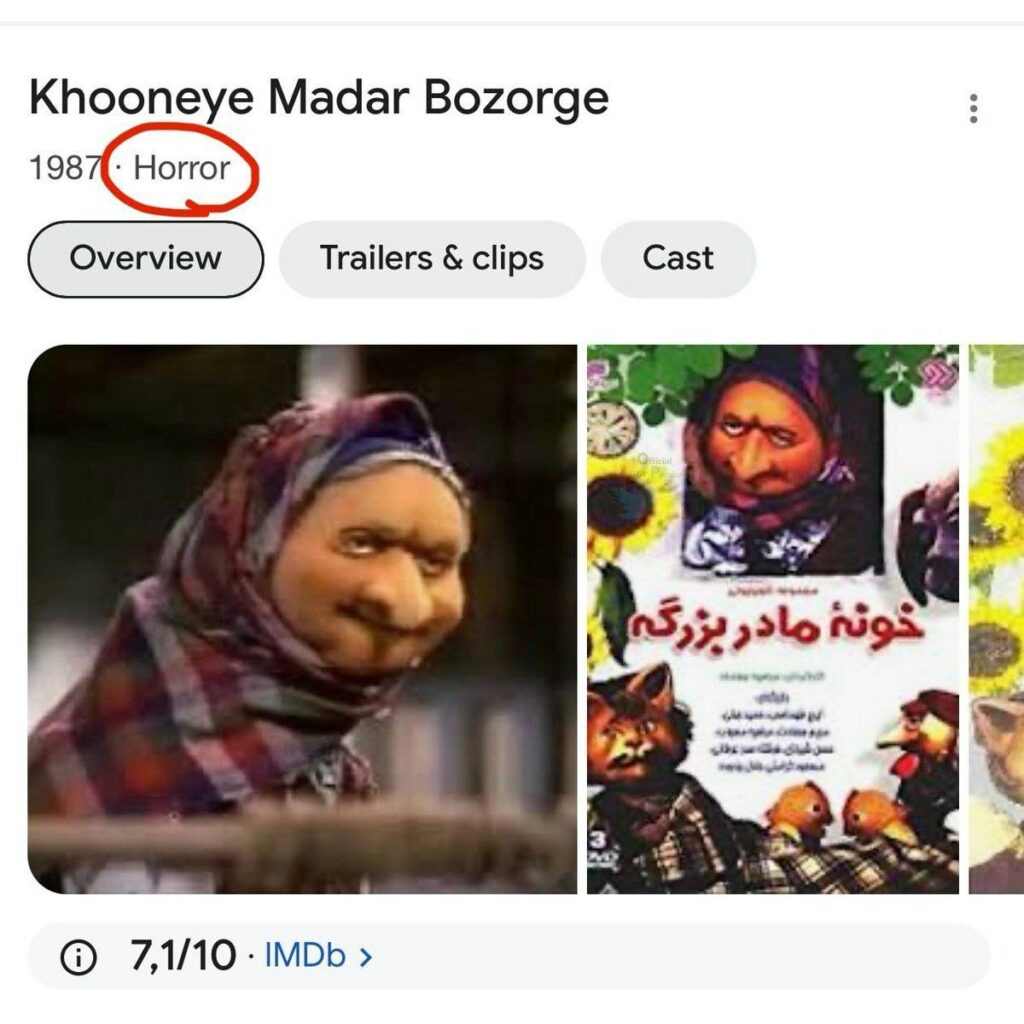
Task: Click the Horror genre label
Action: (x=182, y=168)
